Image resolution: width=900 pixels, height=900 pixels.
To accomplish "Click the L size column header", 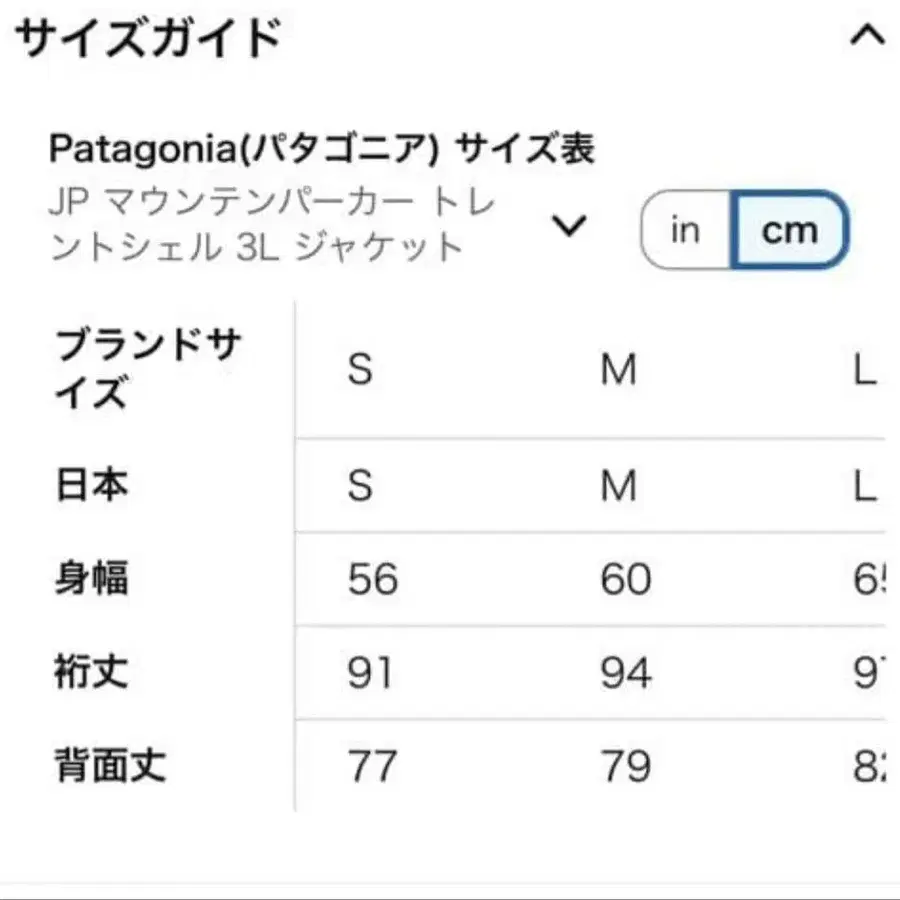I will (x=863, y=370).
